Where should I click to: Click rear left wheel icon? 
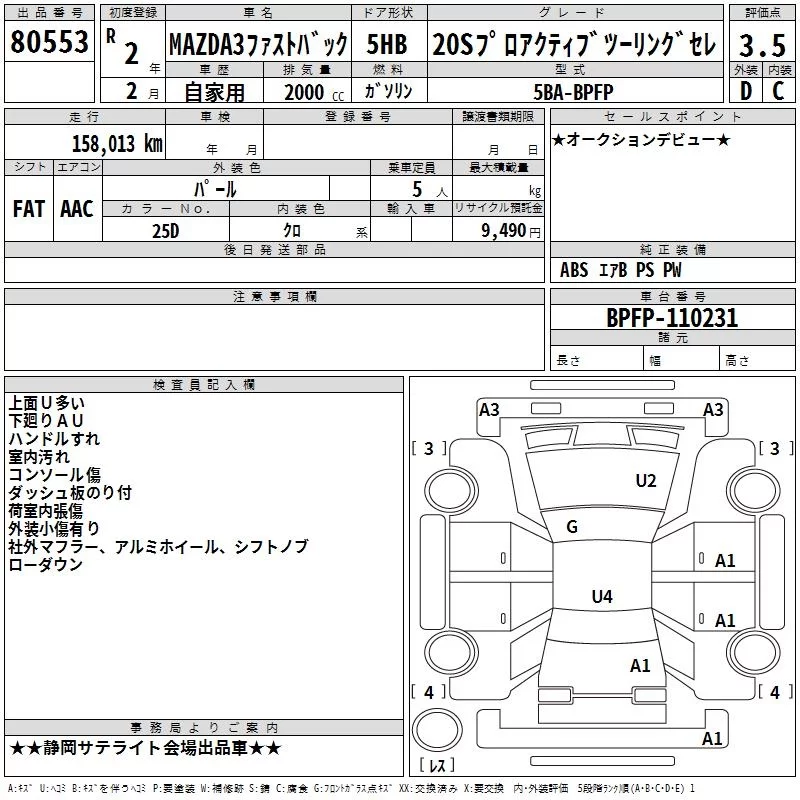click(x=451, y=652)
